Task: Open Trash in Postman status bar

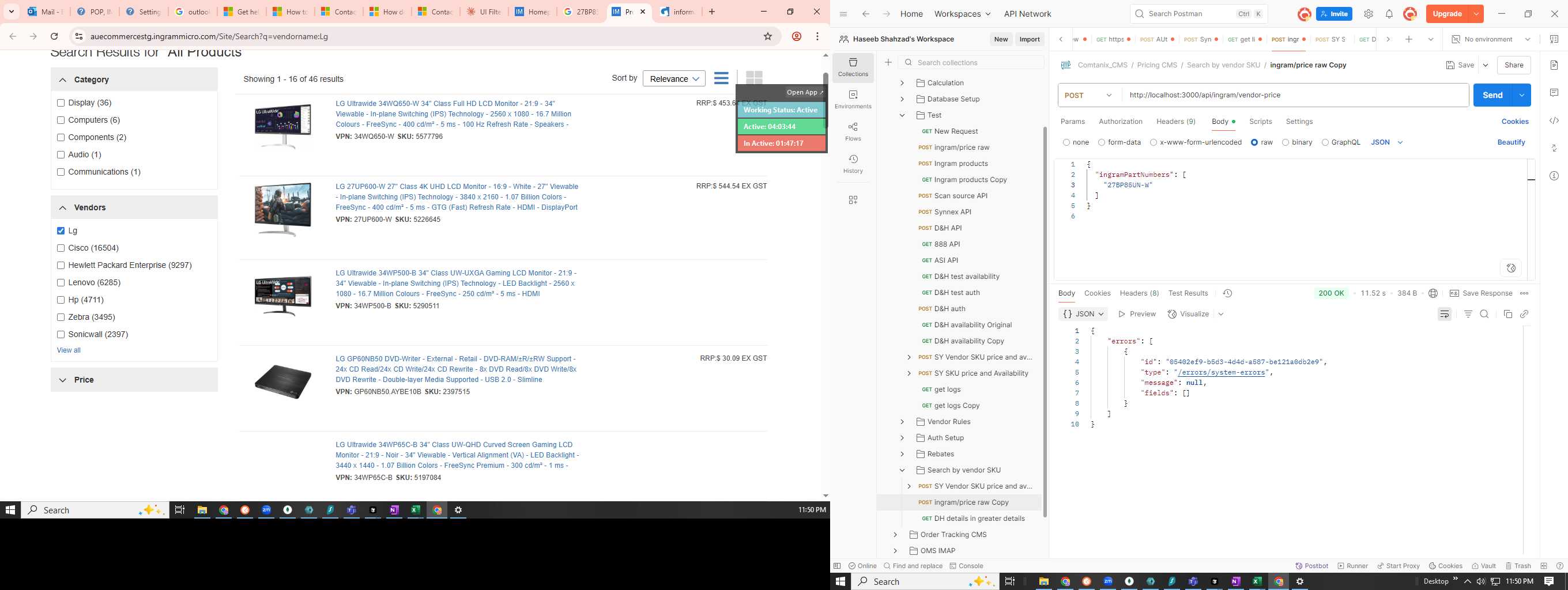Action: [x=1518, y=566]
